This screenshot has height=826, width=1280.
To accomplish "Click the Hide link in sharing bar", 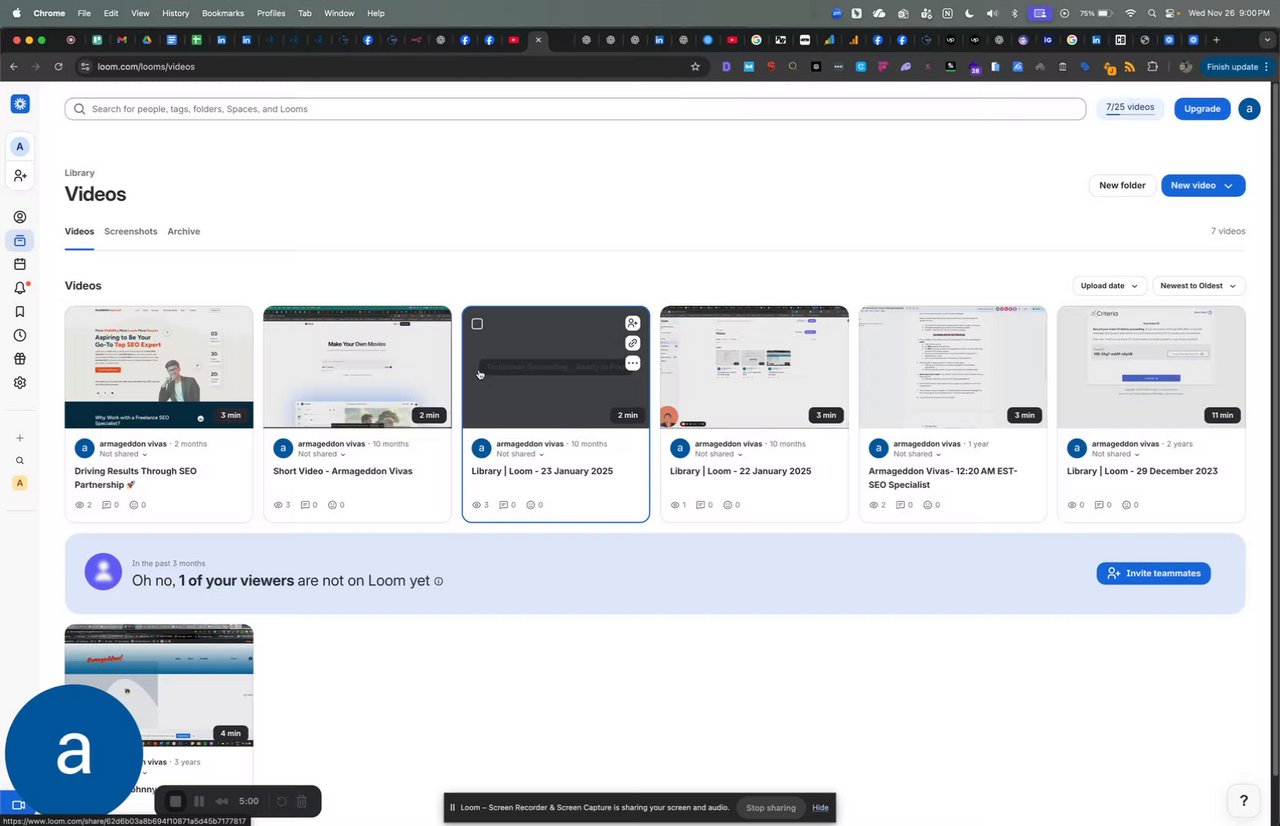I will pos(820,807).
